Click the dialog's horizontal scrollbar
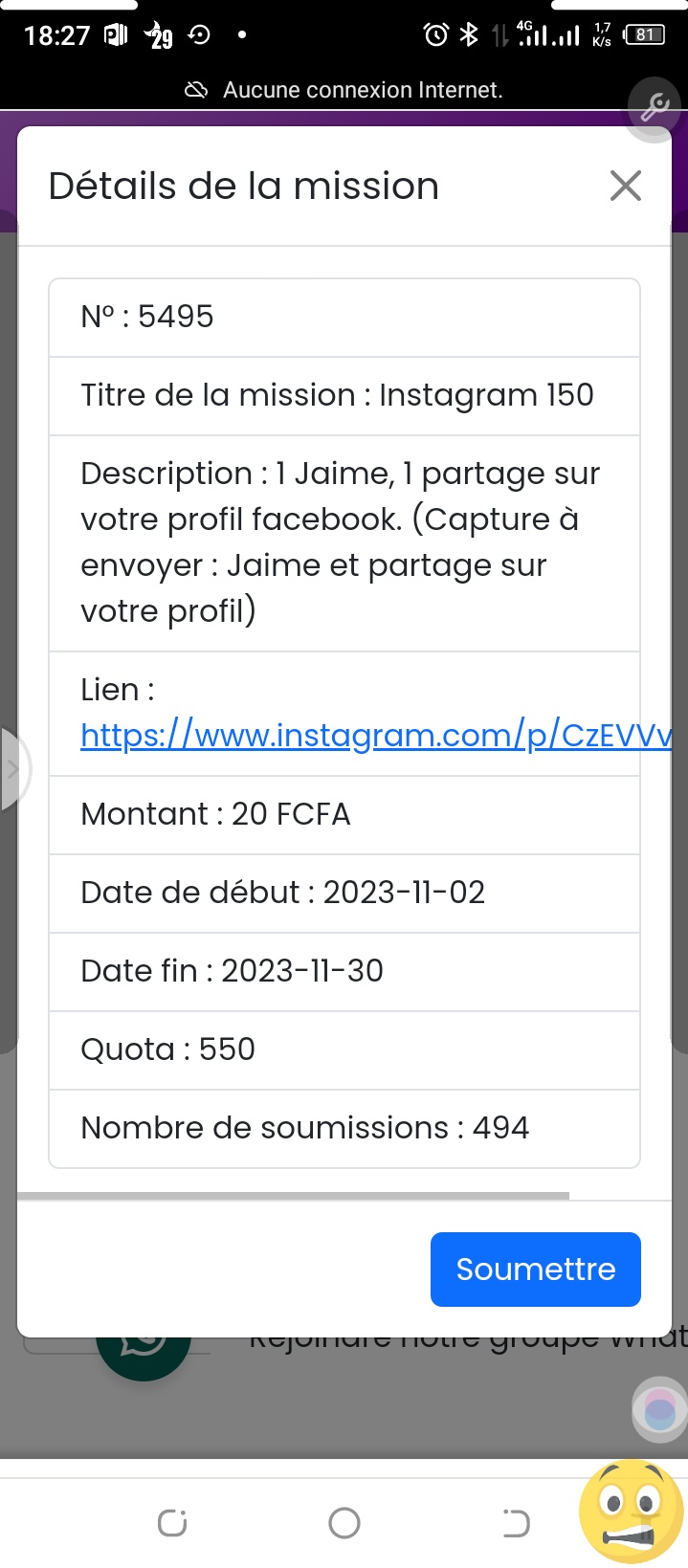688x1568 pixels. [x=293, y=1196]
